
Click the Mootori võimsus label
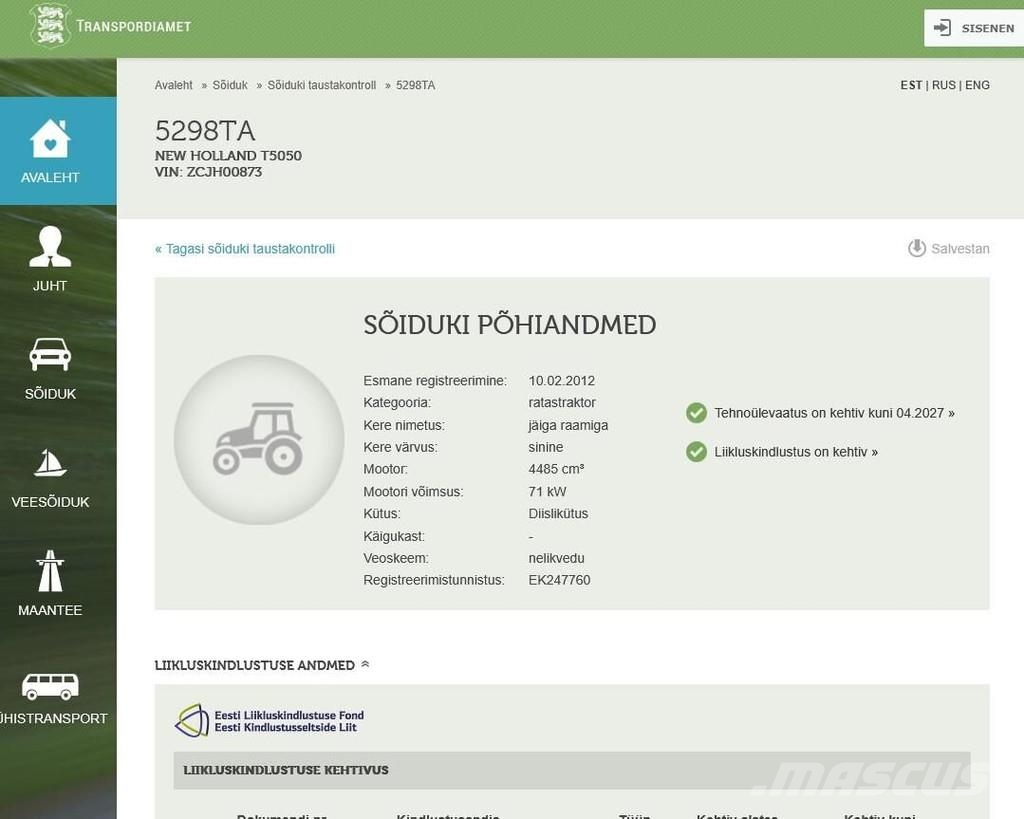click(x=413, y=492)
